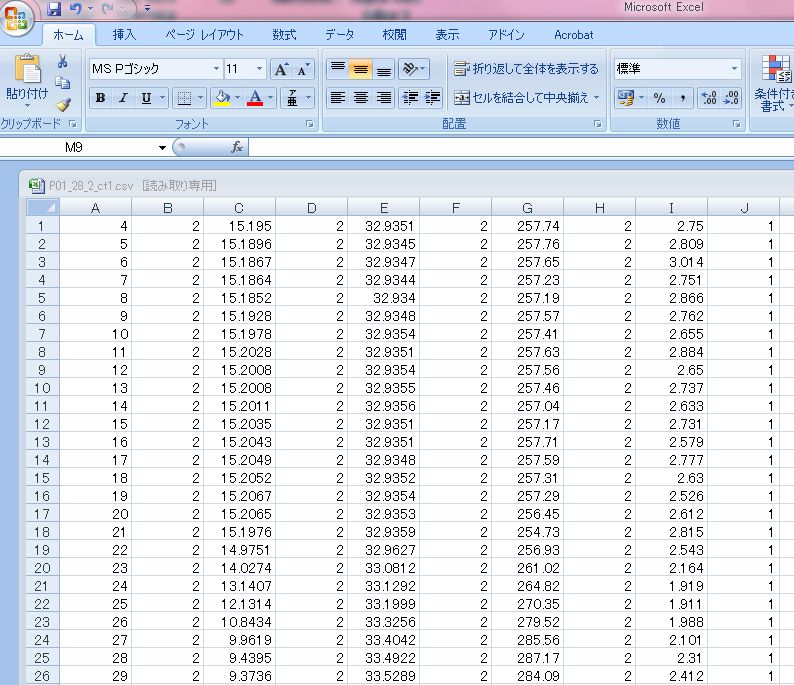This screenshot has width=794, height=685.
Task: Switch to the 挿入 ribbon tab
Action: (125, 35)
